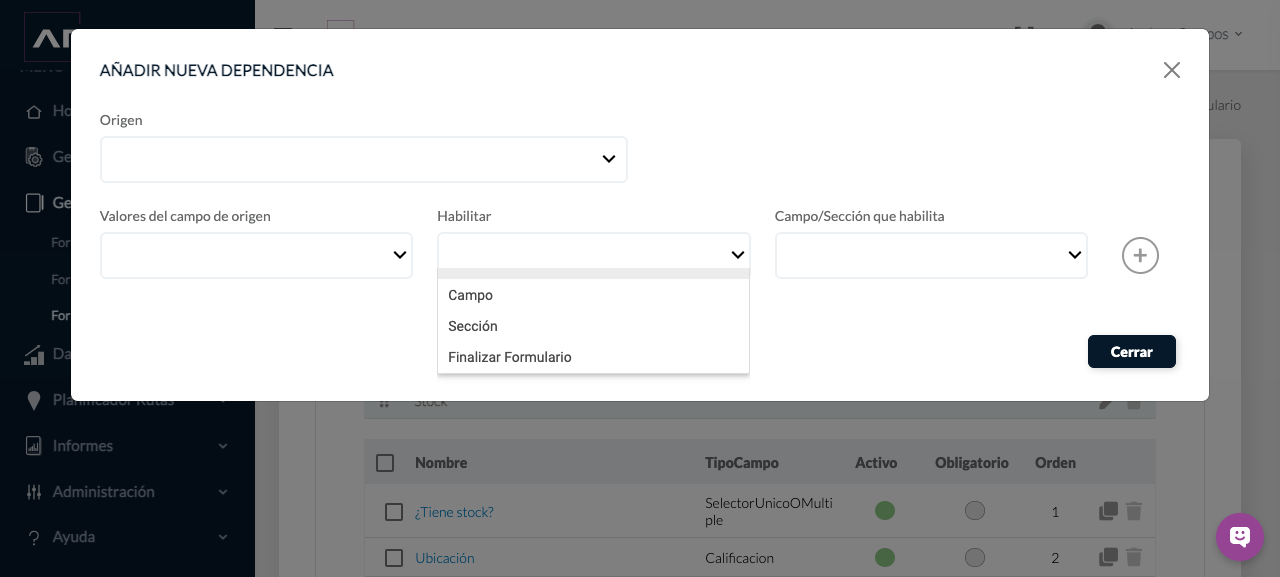Click the forms document icon in the sidebar
The height and width of the screenshot is (577, 1280).
point(34,203)
